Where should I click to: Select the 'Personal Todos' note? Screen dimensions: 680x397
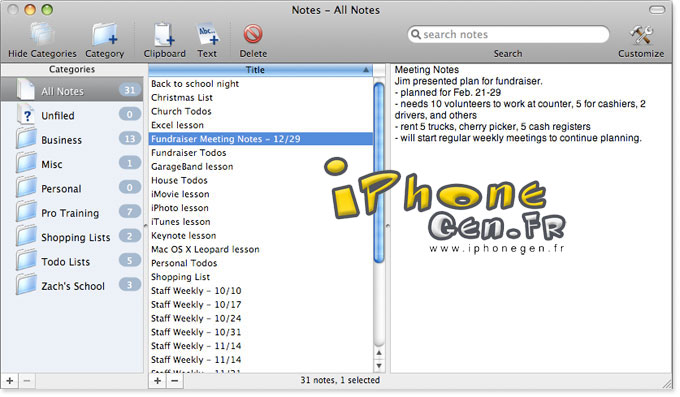(x=260, y=263)
